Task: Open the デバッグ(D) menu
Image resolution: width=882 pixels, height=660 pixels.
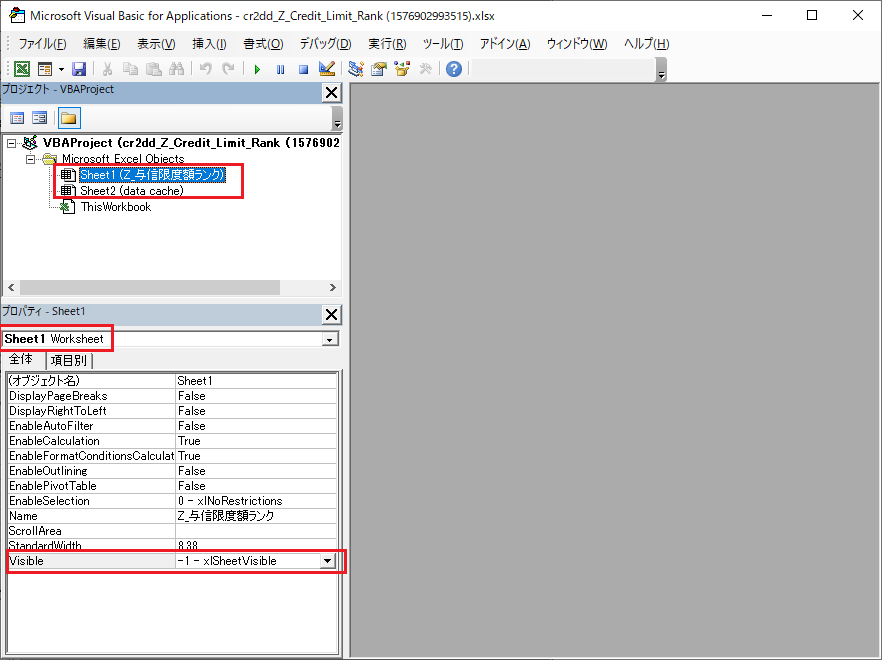Action: [x=325, y=44]
